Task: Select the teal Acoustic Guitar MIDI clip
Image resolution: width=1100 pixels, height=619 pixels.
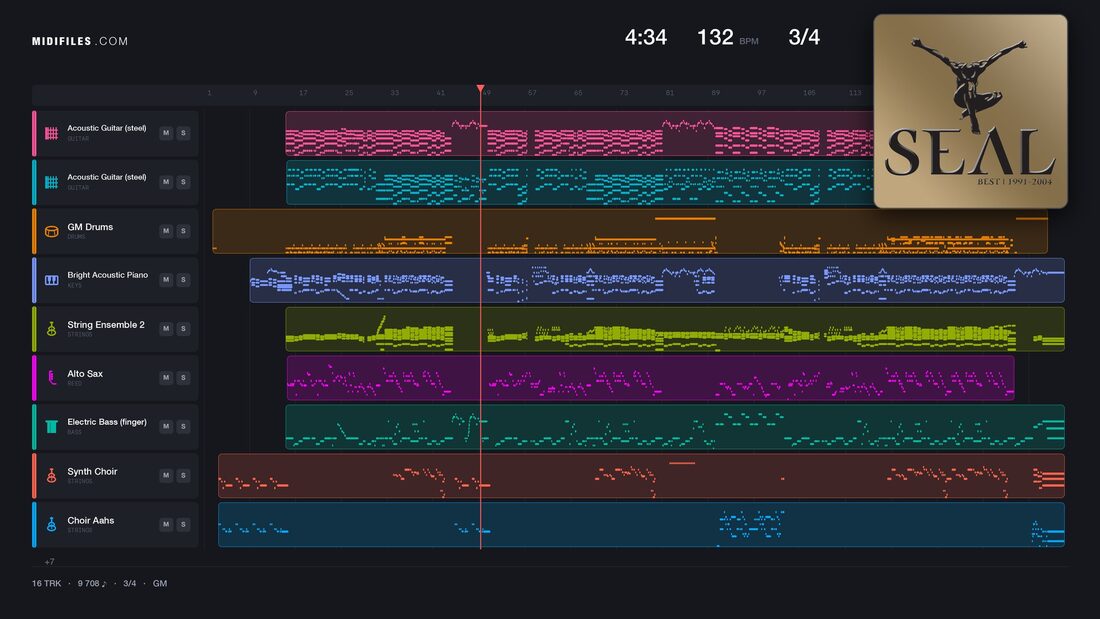Action: [579, 182]
